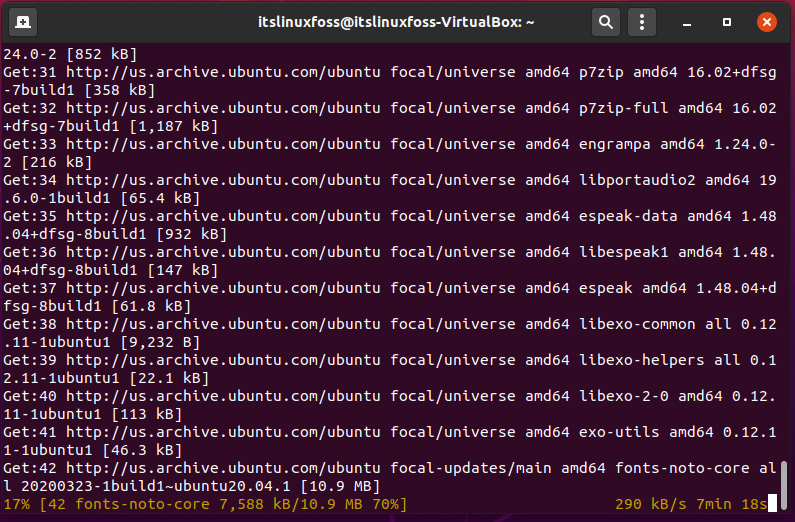Click the Get:40 libexo-2-0 line

(389, 405)
